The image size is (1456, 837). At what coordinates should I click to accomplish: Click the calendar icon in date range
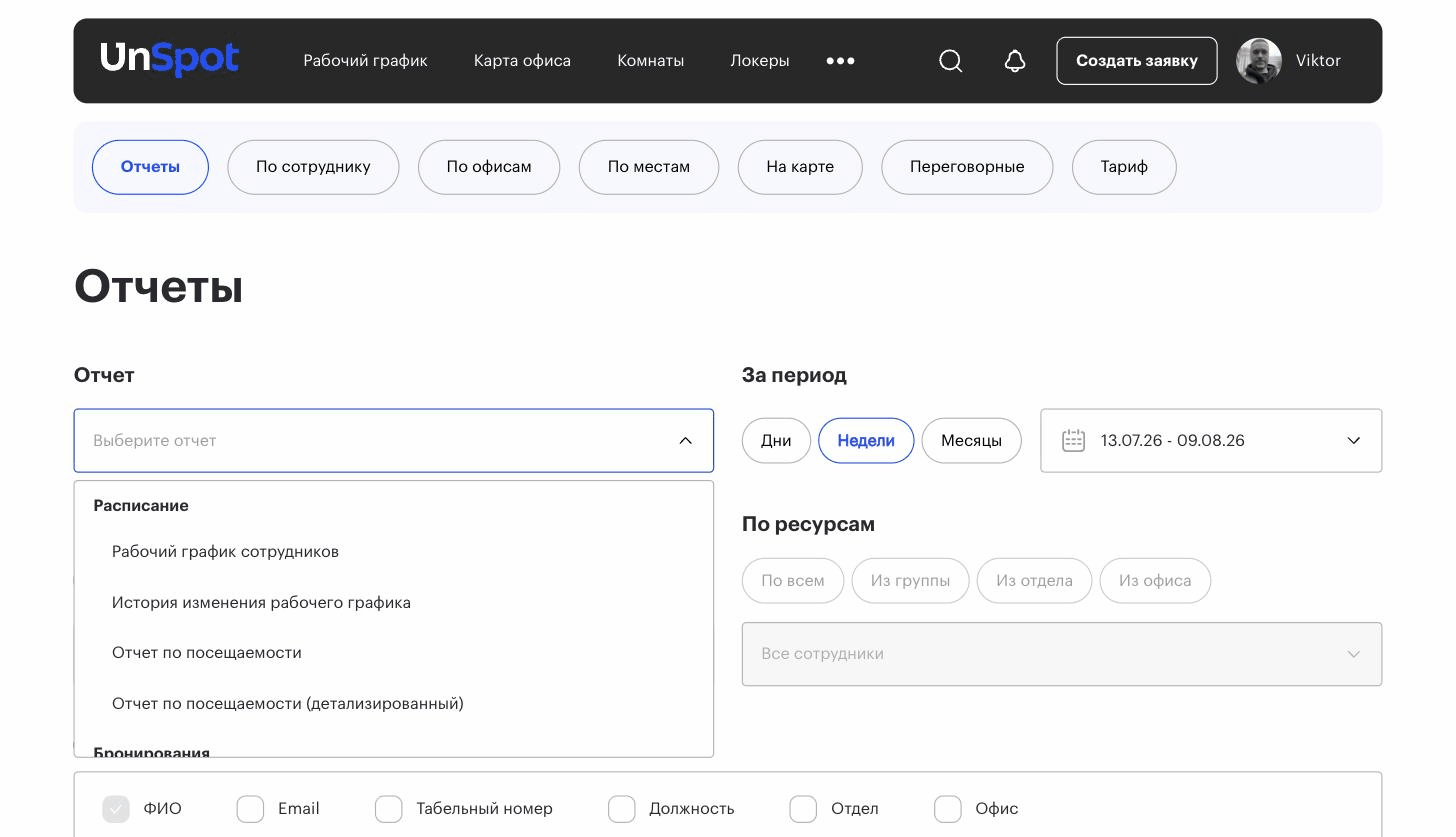point(1073,440)
